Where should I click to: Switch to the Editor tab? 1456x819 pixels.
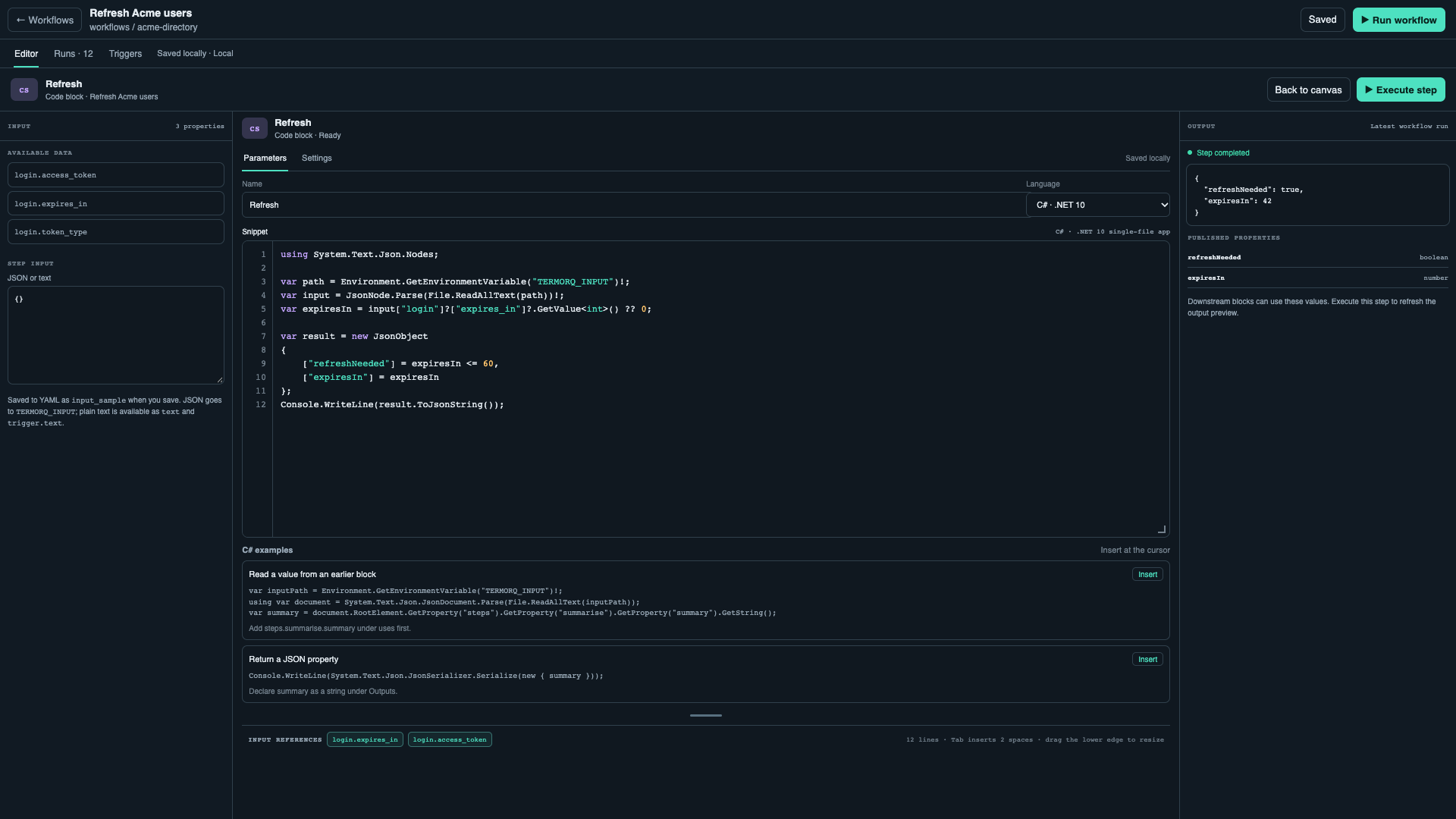click(26, 54)
